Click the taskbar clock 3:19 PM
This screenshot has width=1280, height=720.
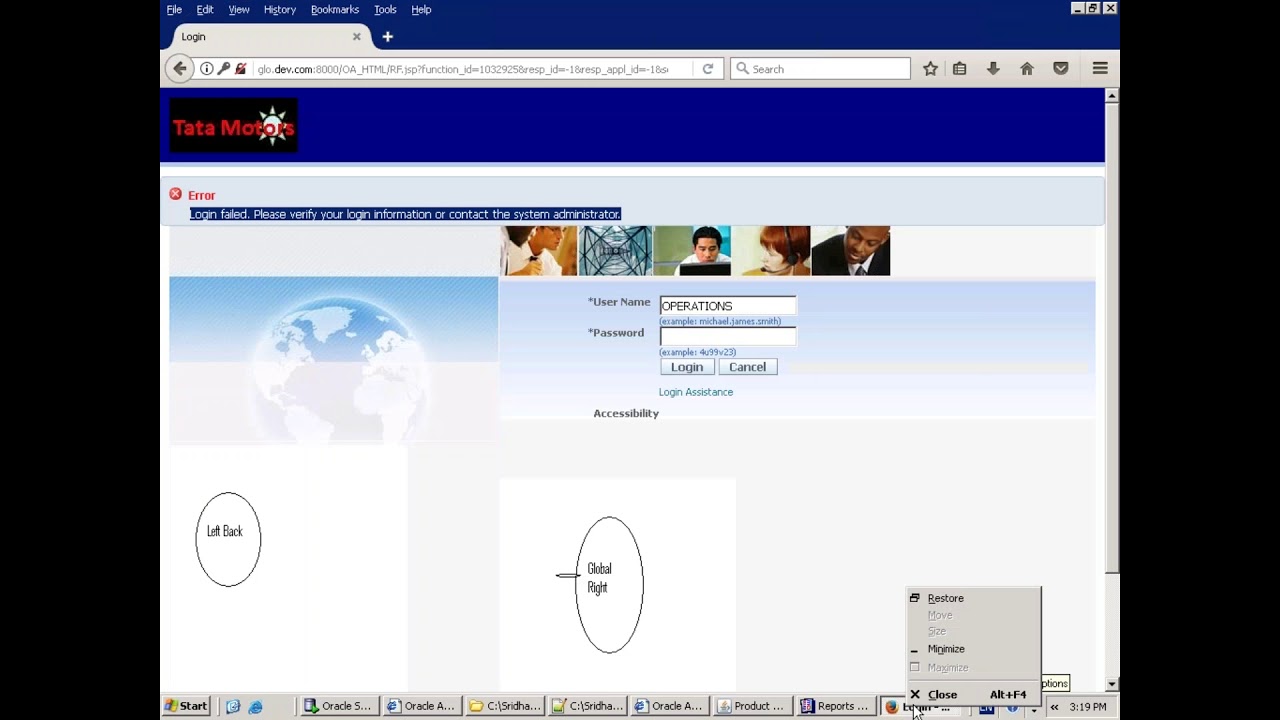coord(1088,707)
